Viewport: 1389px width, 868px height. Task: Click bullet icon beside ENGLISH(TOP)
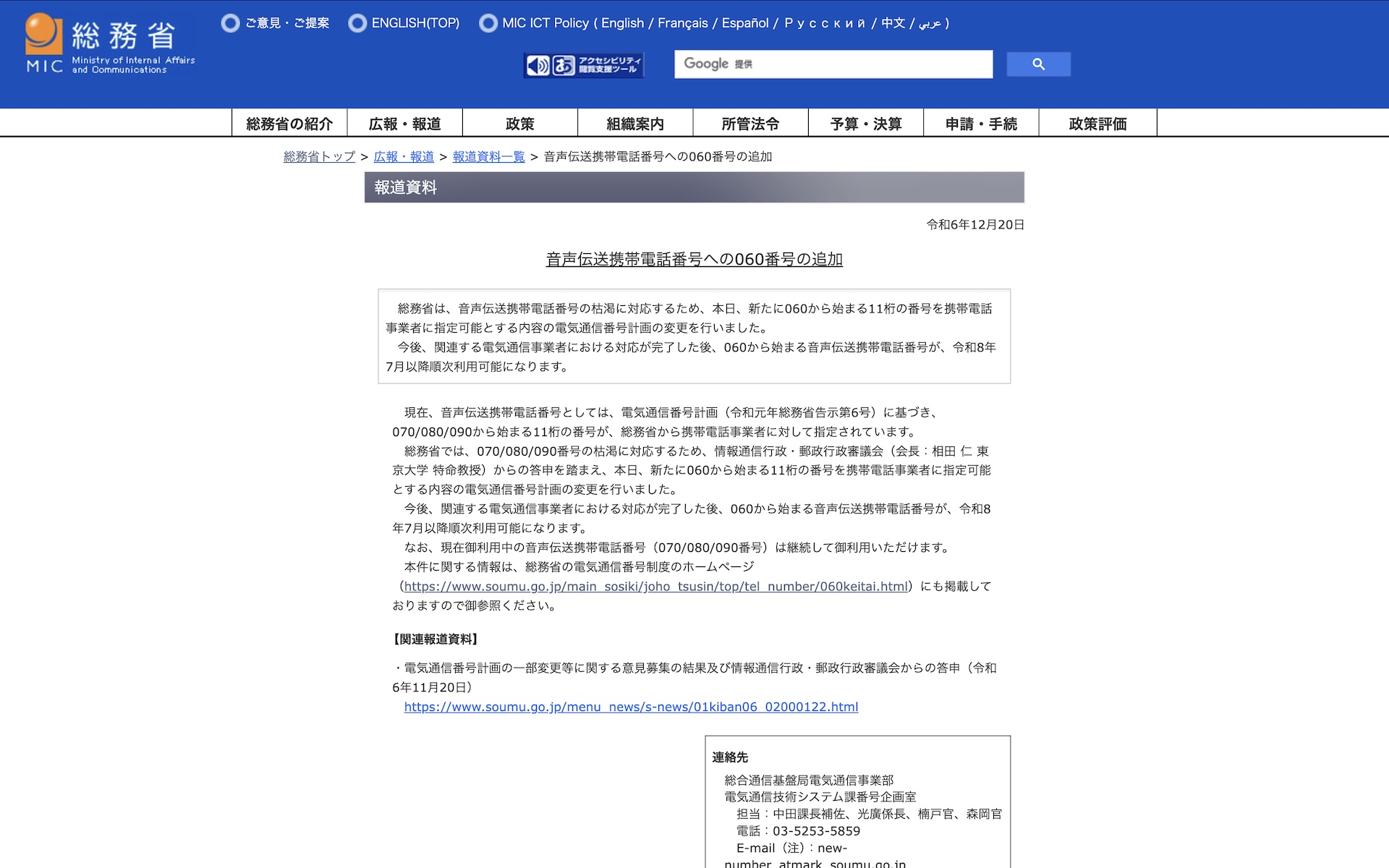point(357,23)
